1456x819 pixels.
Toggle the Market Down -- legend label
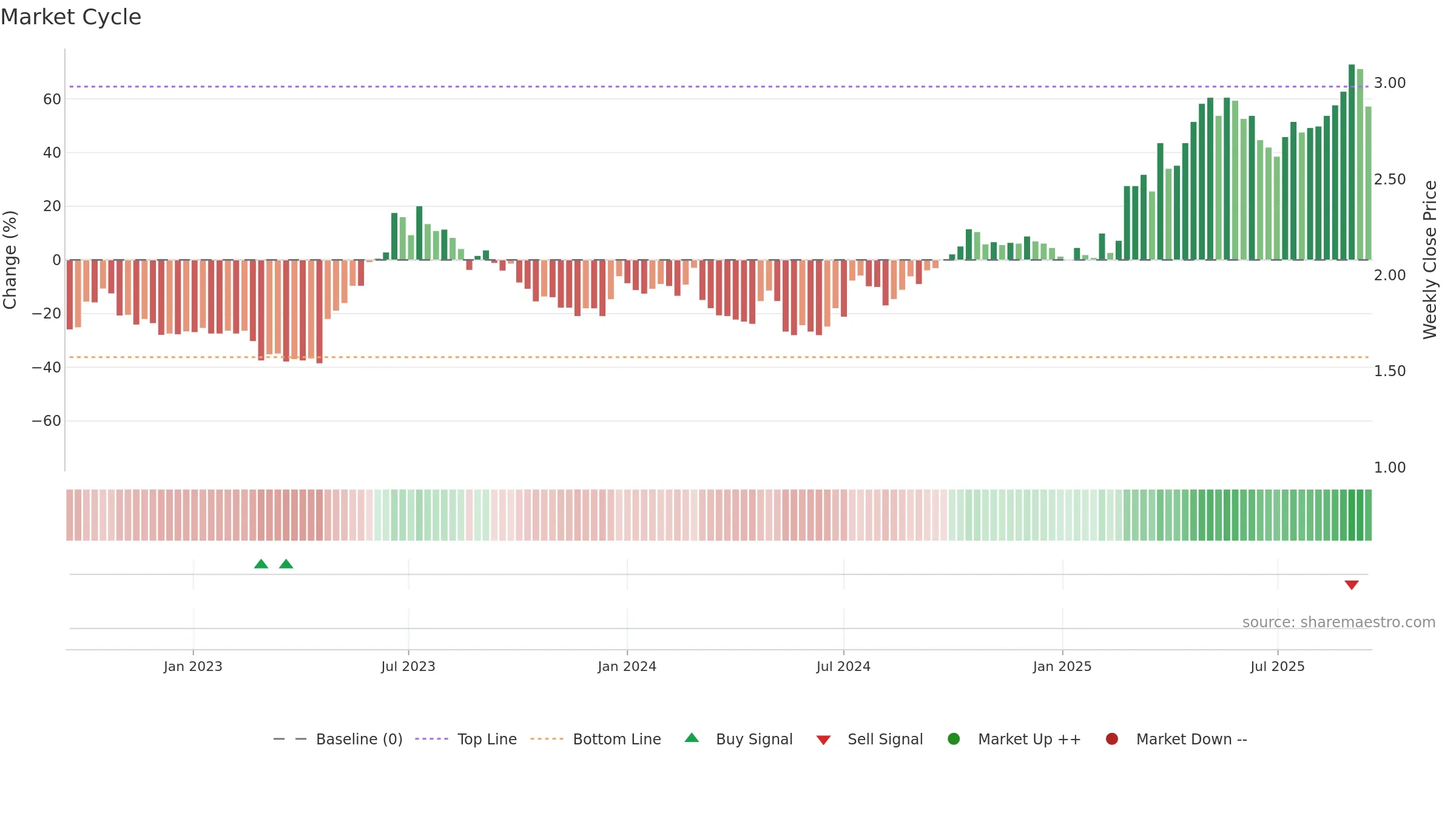pyautogui.click(x=1191, y=740)
